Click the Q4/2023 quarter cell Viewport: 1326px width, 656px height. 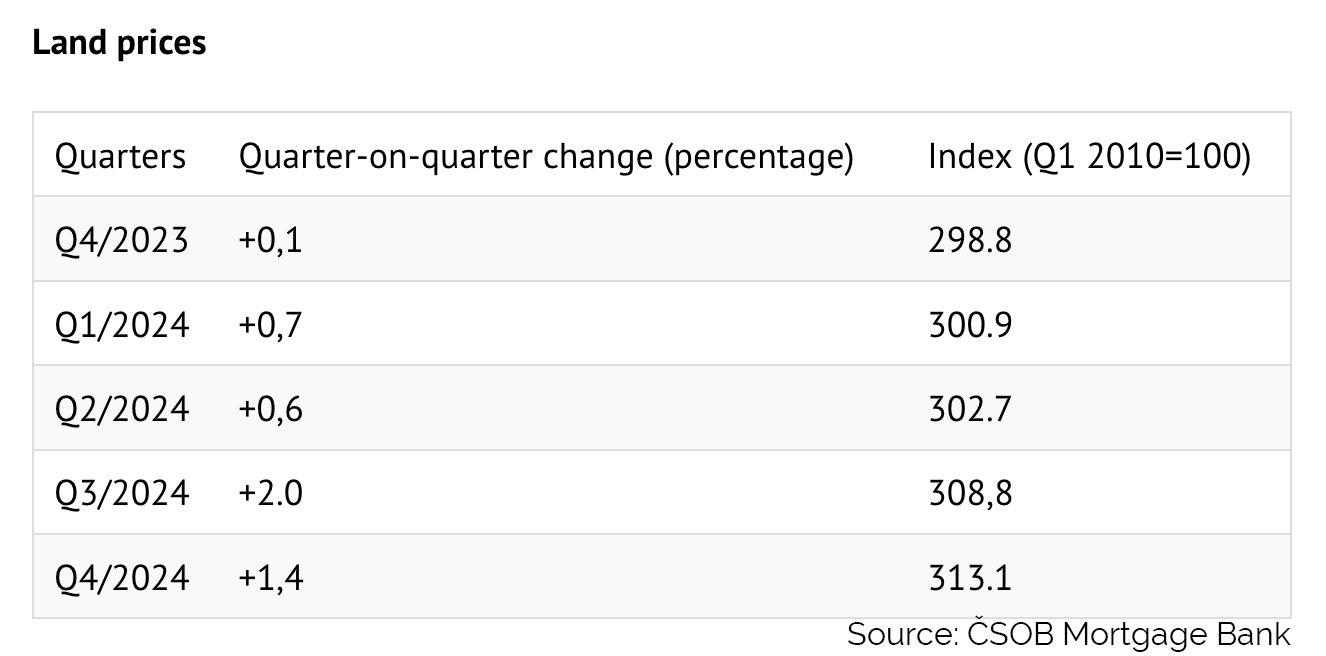pos(122,241)
